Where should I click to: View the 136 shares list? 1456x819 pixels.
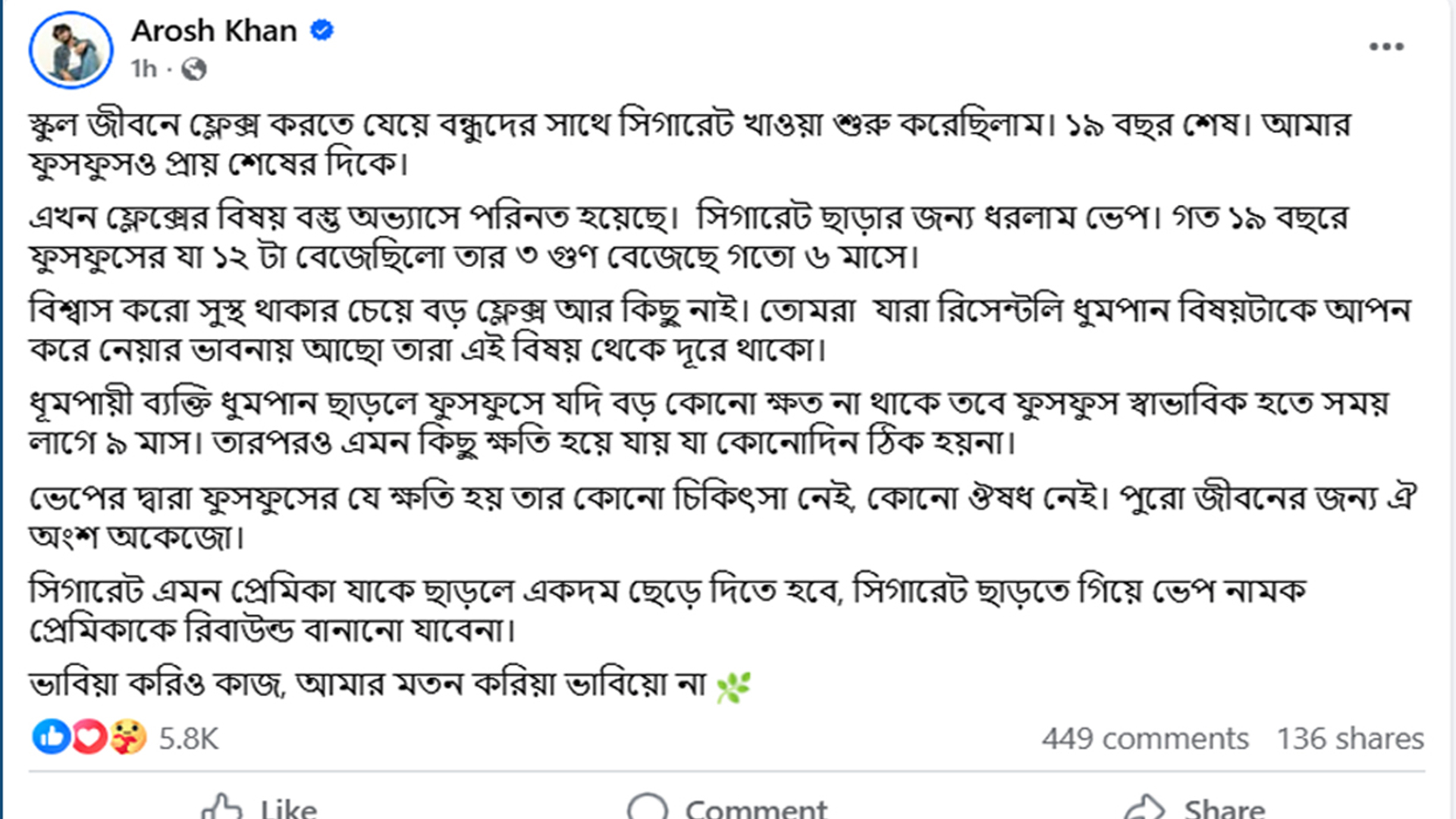[1350, 739]
